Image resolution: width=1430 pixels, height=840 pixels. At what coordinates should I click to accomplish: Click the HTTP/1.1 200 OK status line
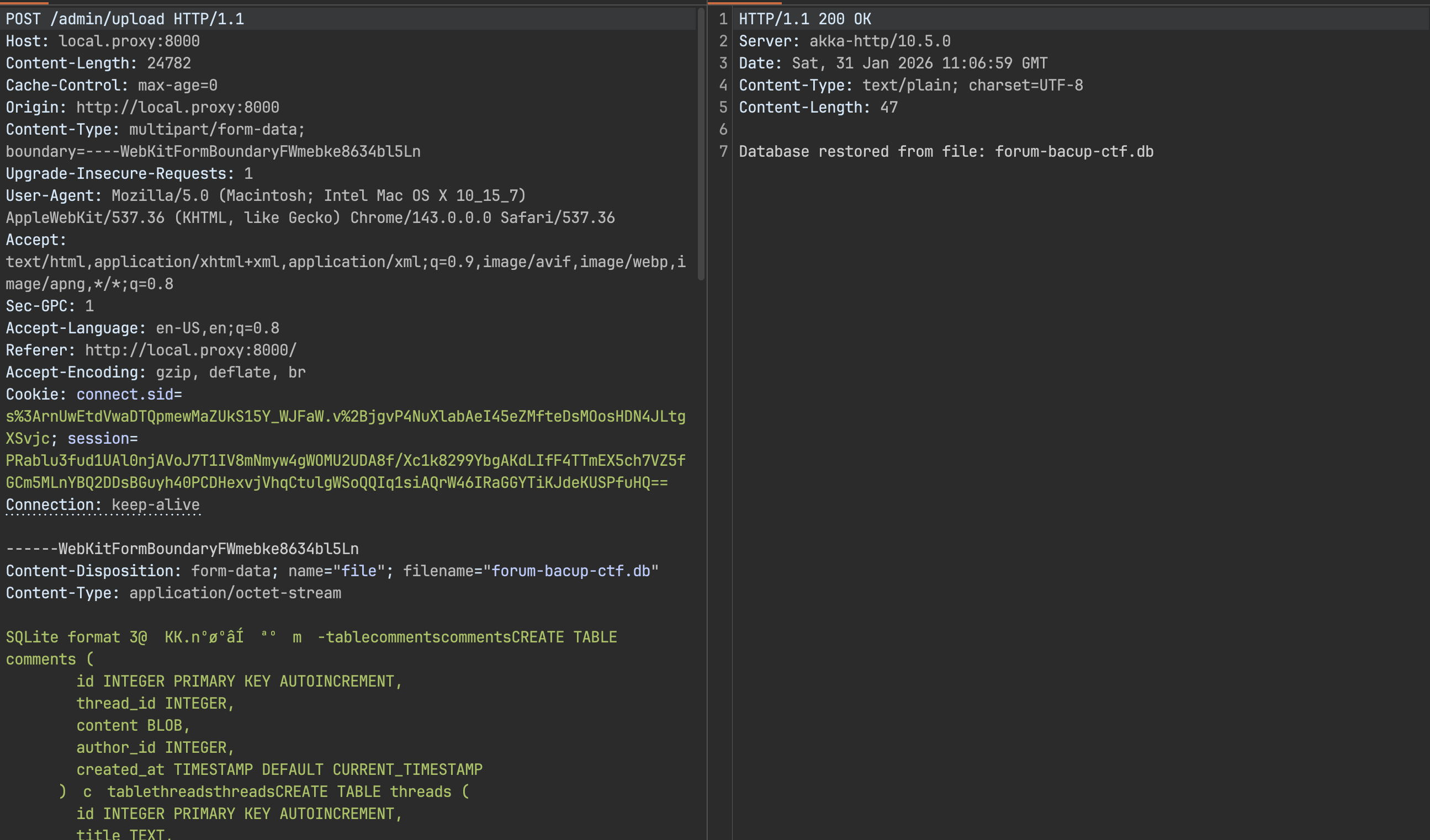pyautogui.click(x=804, y=19)
